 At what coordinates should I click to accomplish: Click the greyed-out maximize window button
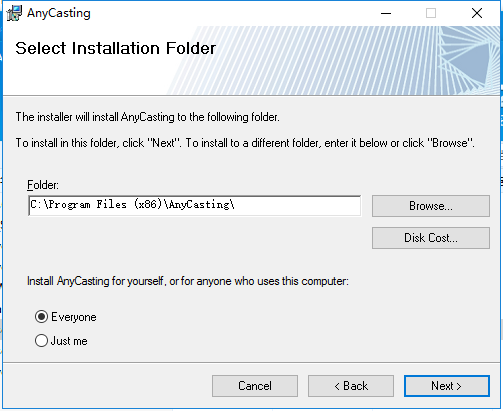pyautogui.click(x=431, y=13)
